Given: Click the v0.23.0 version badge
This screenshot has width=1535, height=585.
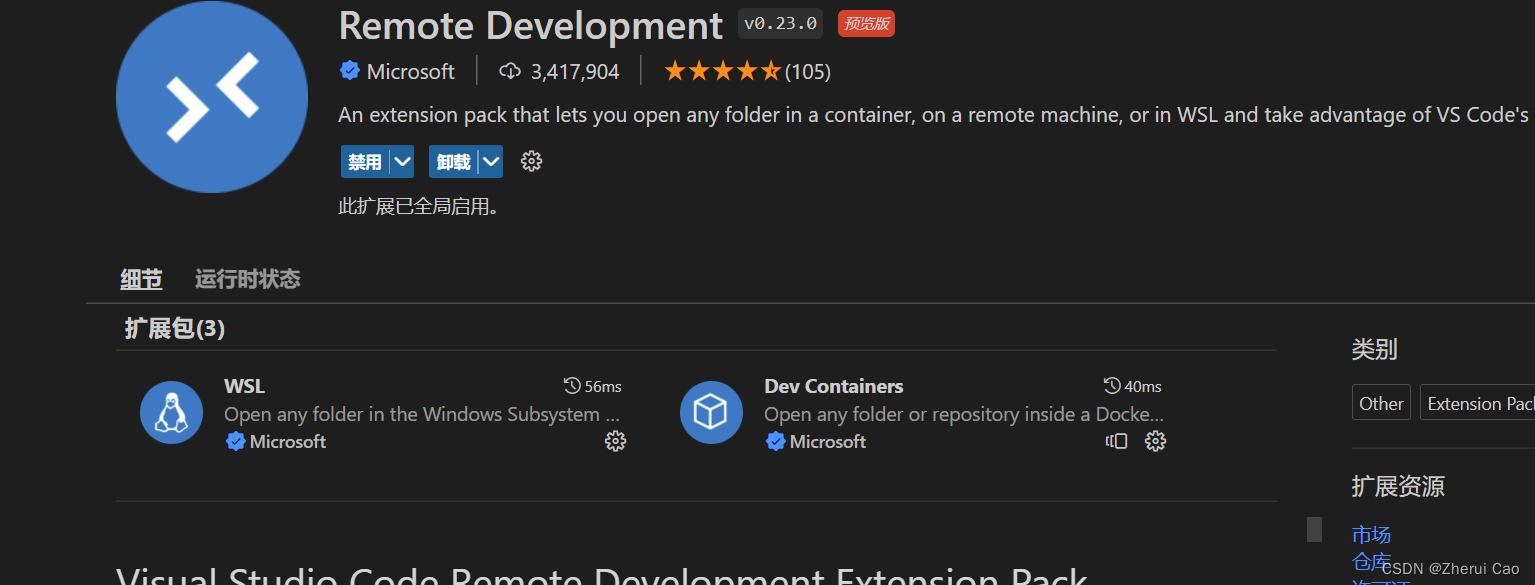Looking at the screenshot, I should pyautogui.click(x=780, y=23).
